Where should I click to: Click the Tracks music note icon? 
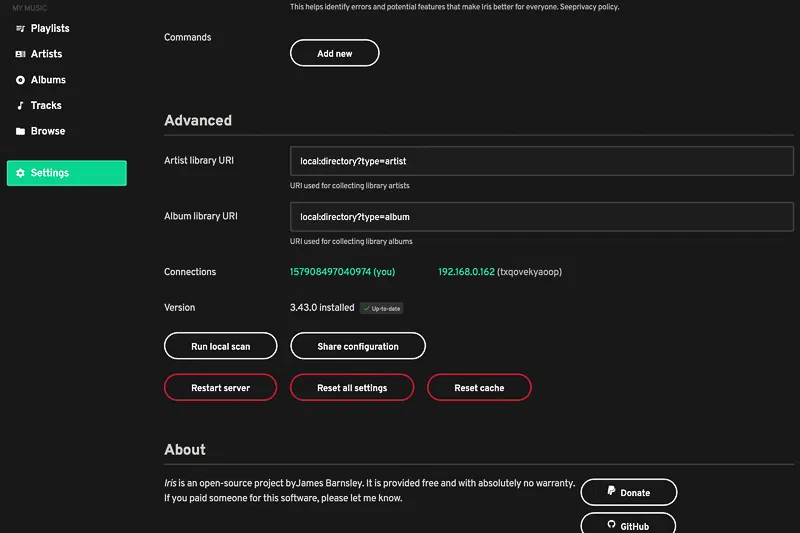pyautogui.click(x=20, y=106)
